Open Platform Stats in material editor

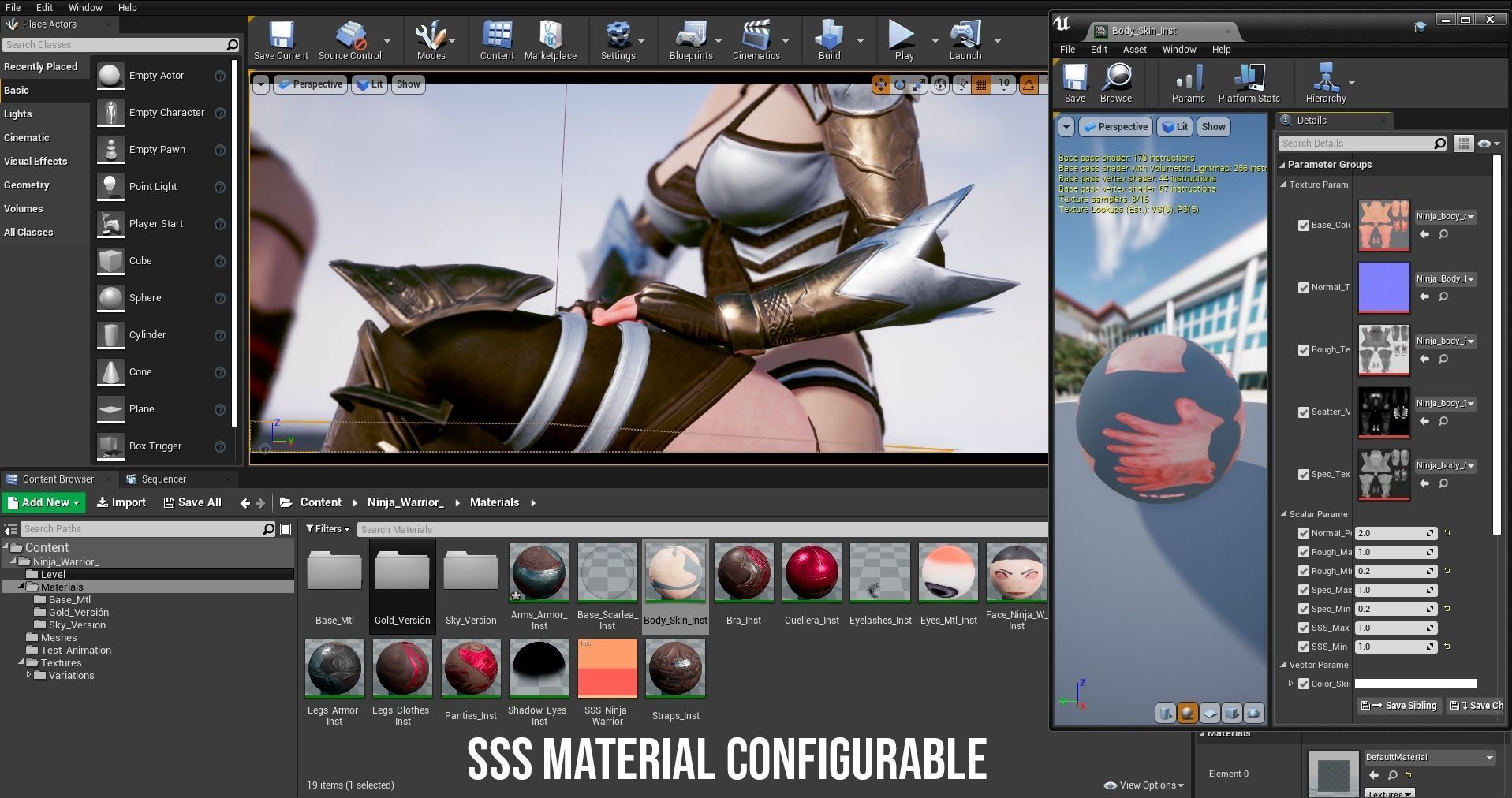tap(1249, 84)
